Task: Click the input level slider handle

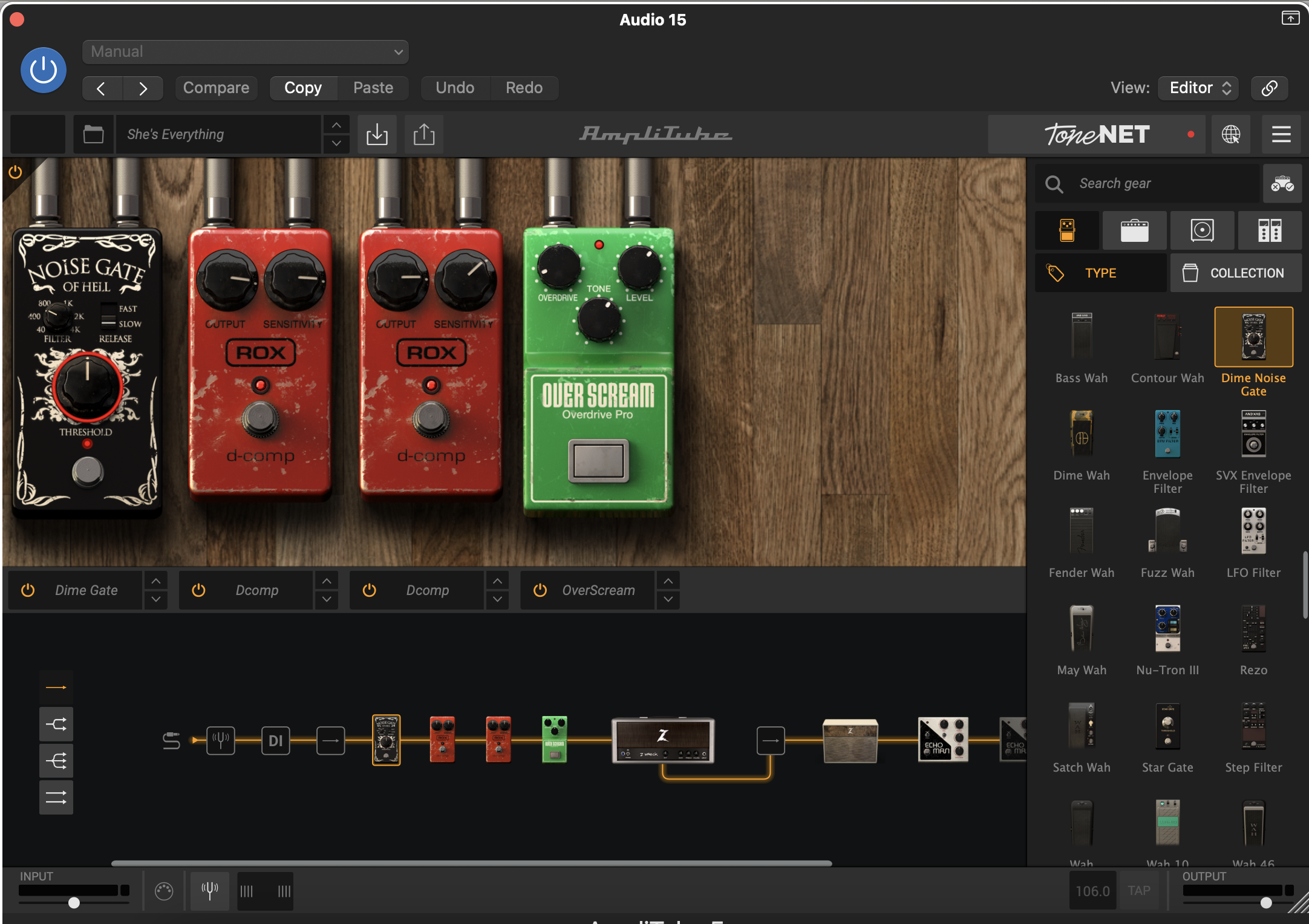Action: pyautogui.click(x=74, y=903)
